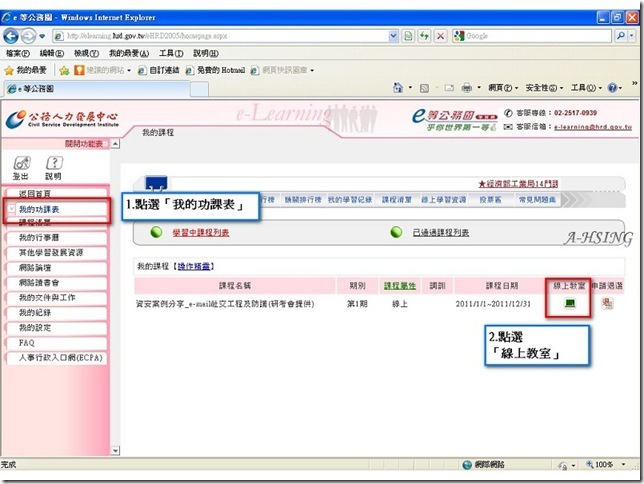Image resolution: width=644 pixels, height=484 pixels.
Task: Switch to the 常見問題集 nav tab
Action: (537, 200)
